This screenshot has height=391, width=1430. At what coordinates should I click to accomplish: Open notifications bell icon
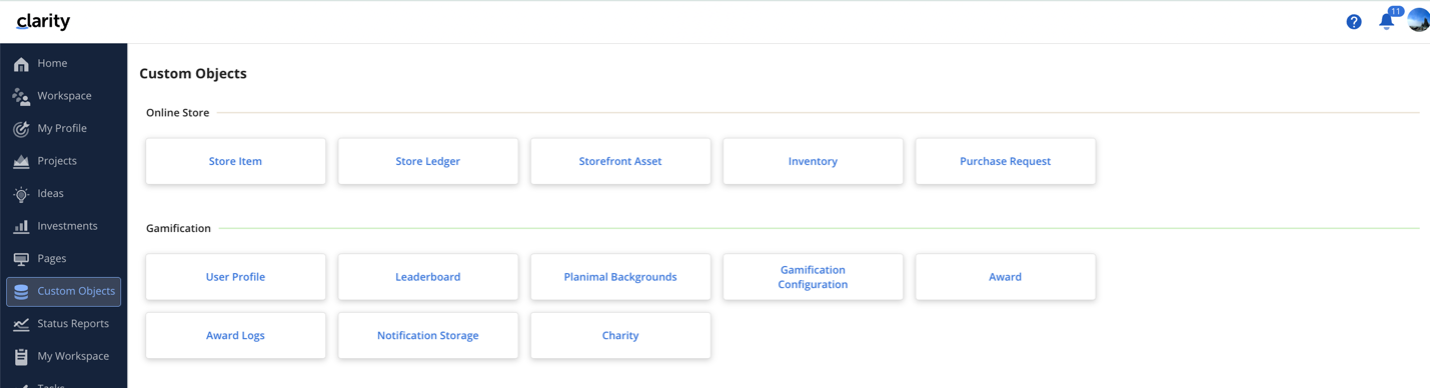(1386, 21)
